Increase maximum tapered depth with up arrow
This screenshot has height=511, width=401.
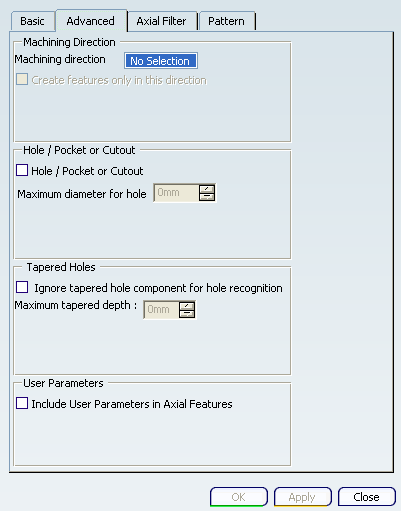(187, 306)
